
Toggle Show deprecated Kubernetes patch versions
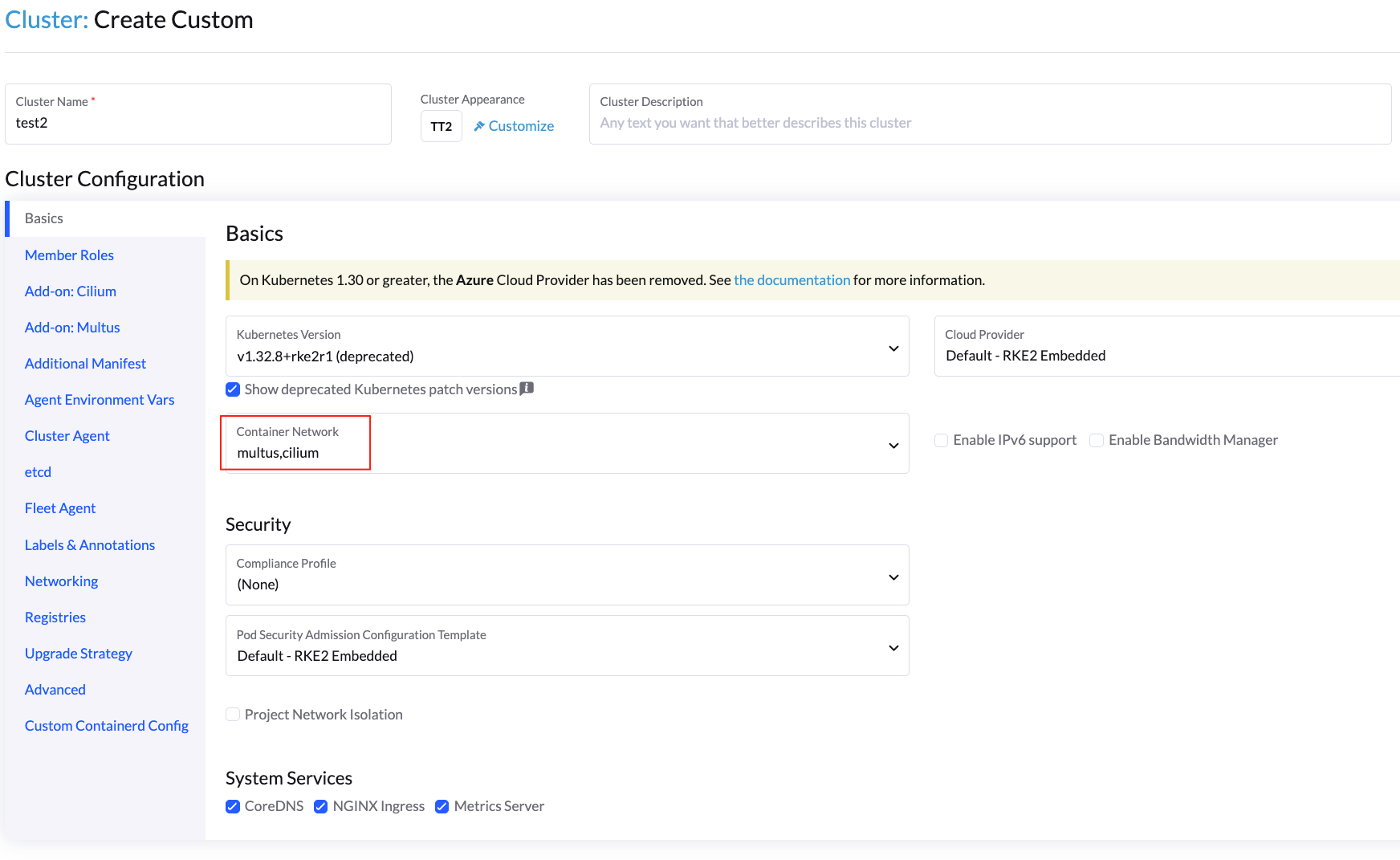click(234, 389)
